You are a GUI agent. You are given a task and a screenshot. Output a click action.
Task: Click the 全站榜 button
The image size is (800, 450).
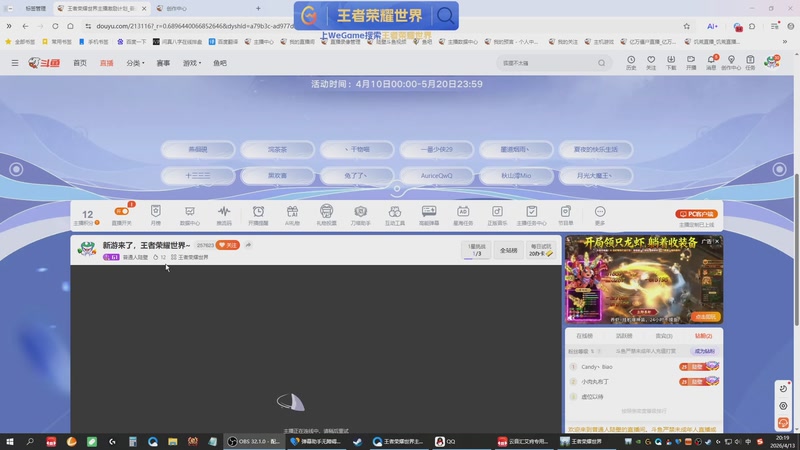[x=508, y=250]
